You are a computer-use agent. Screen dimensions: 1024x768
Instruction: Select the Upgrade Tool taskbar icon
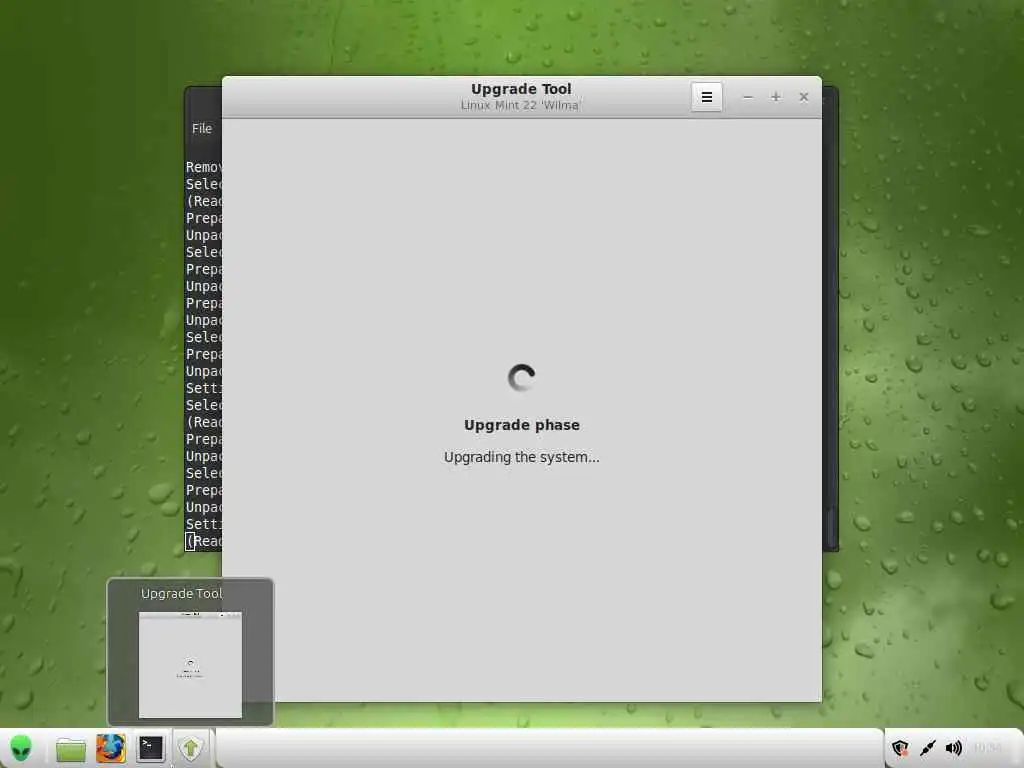[191, 748]
